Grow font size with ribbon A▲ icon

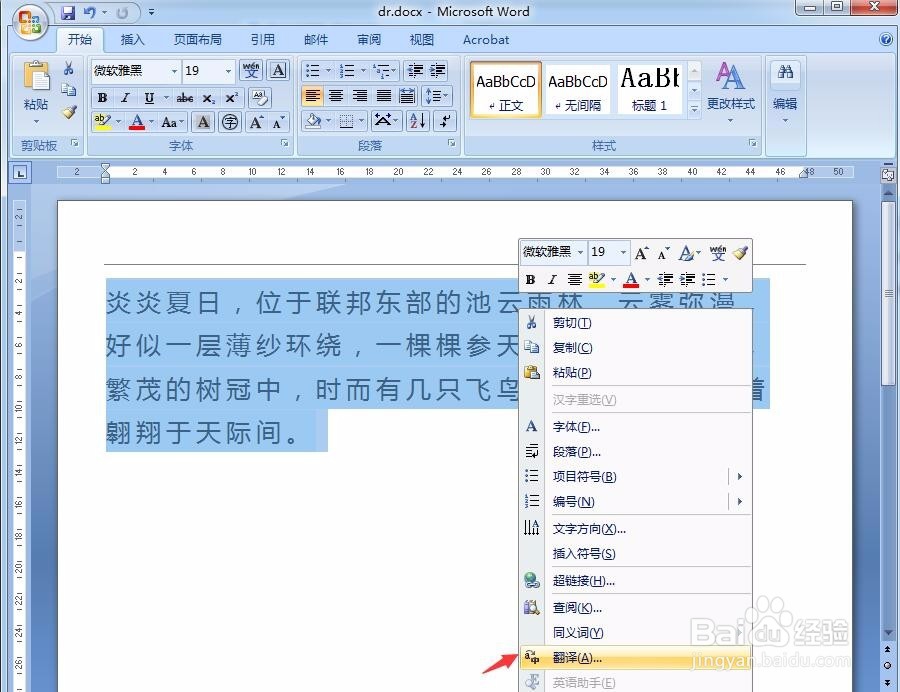click(255, 122)
